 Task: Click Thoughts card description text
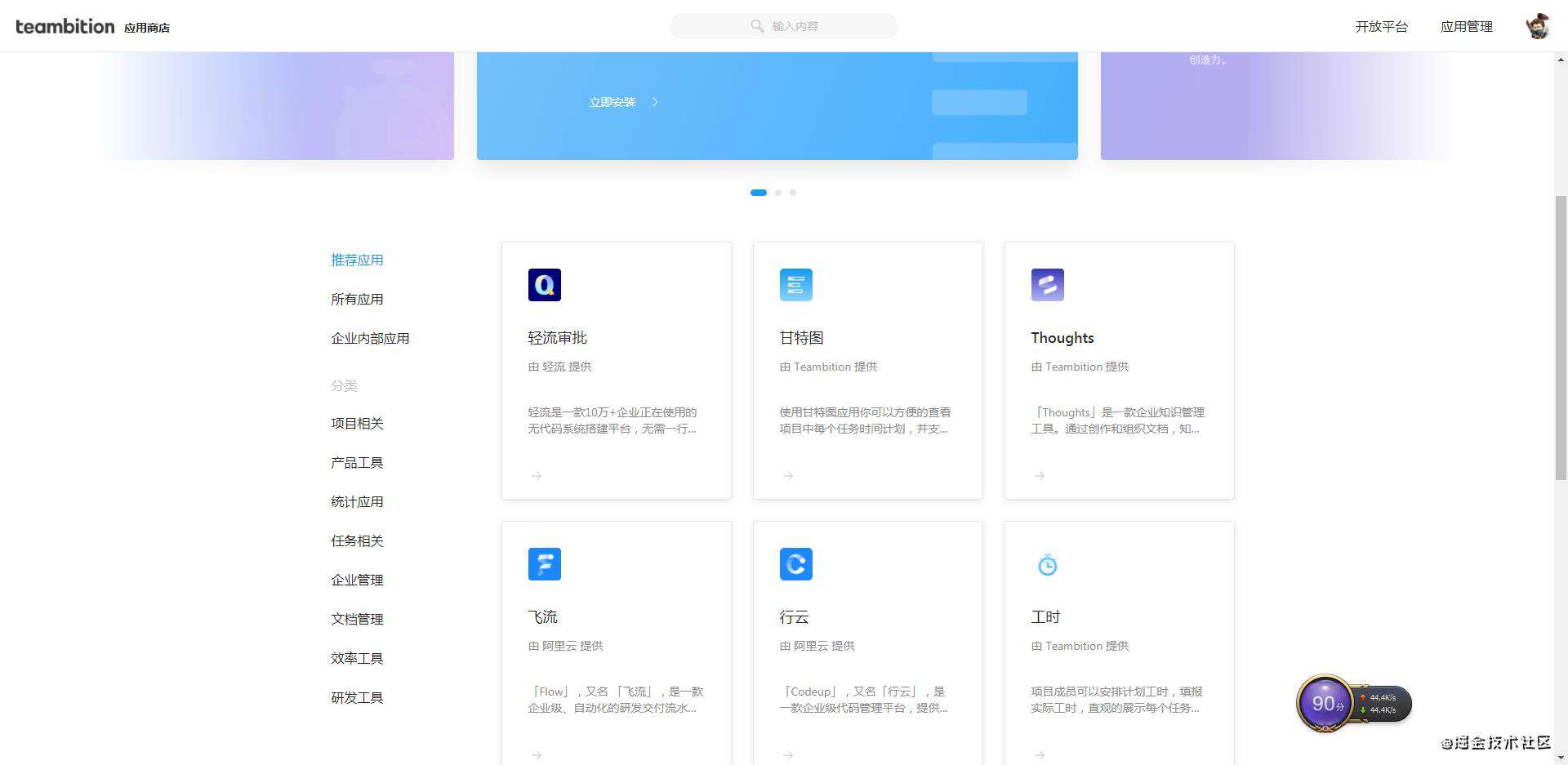point(1117,420)
